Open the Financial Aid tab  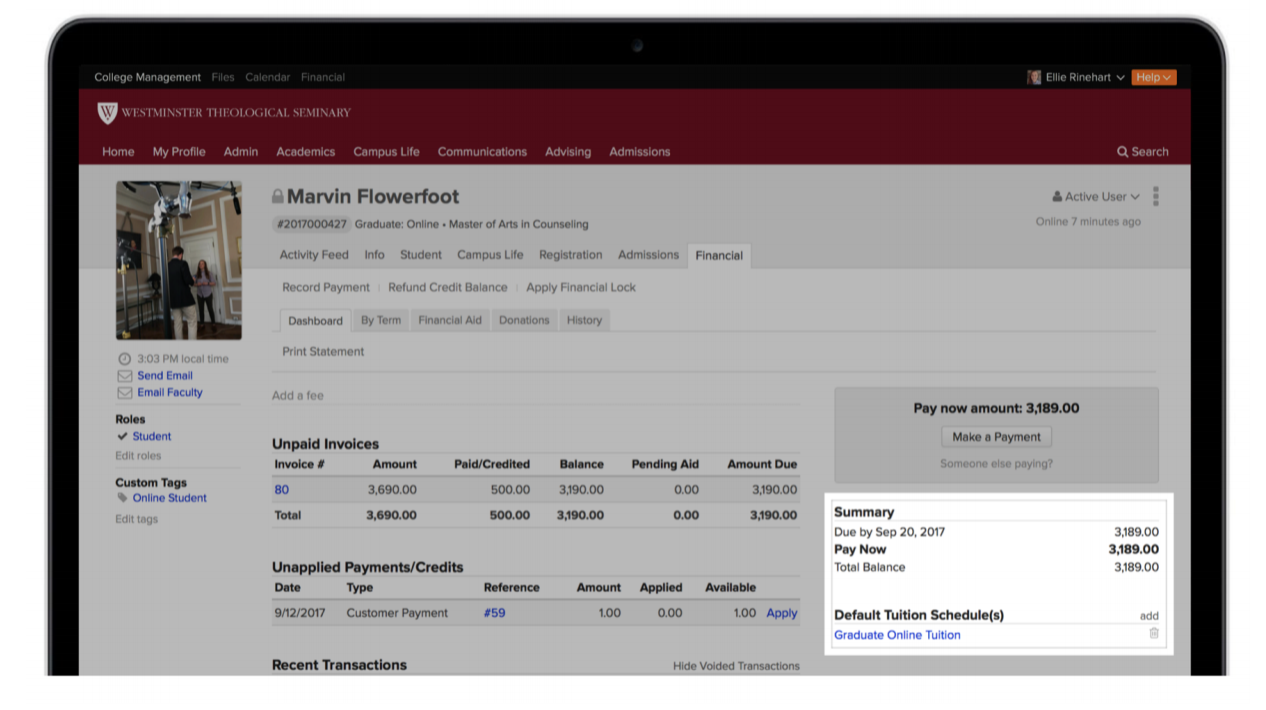pyautogui.click(x=449, y=321)
